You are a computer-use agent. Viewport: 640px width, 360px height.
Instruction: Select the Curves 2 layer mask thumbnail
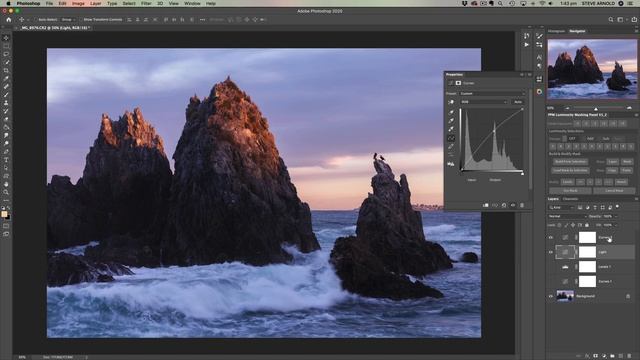click(587, 238)
